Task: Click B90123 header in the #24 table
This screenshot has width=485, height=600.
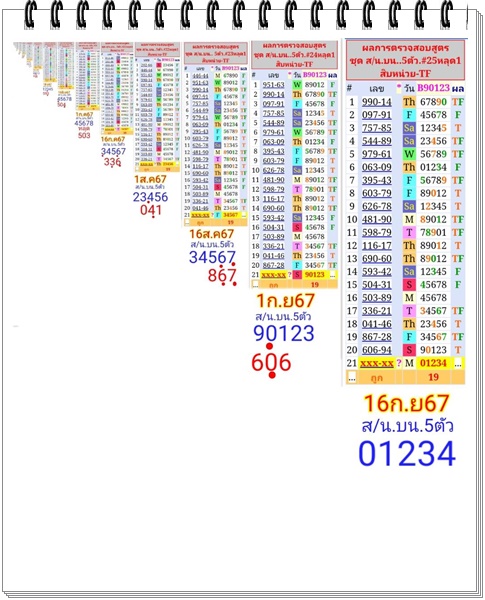Action: tap(315, 75)
